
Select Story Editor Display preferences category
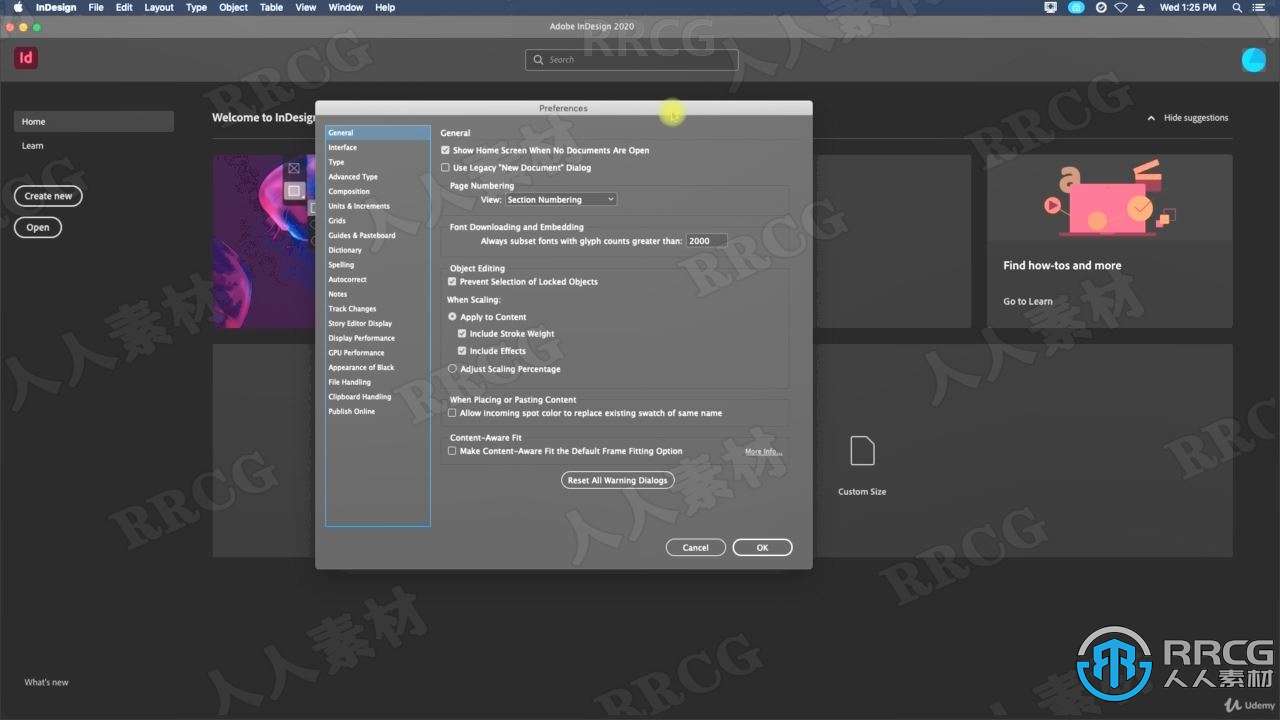[378, 323]
